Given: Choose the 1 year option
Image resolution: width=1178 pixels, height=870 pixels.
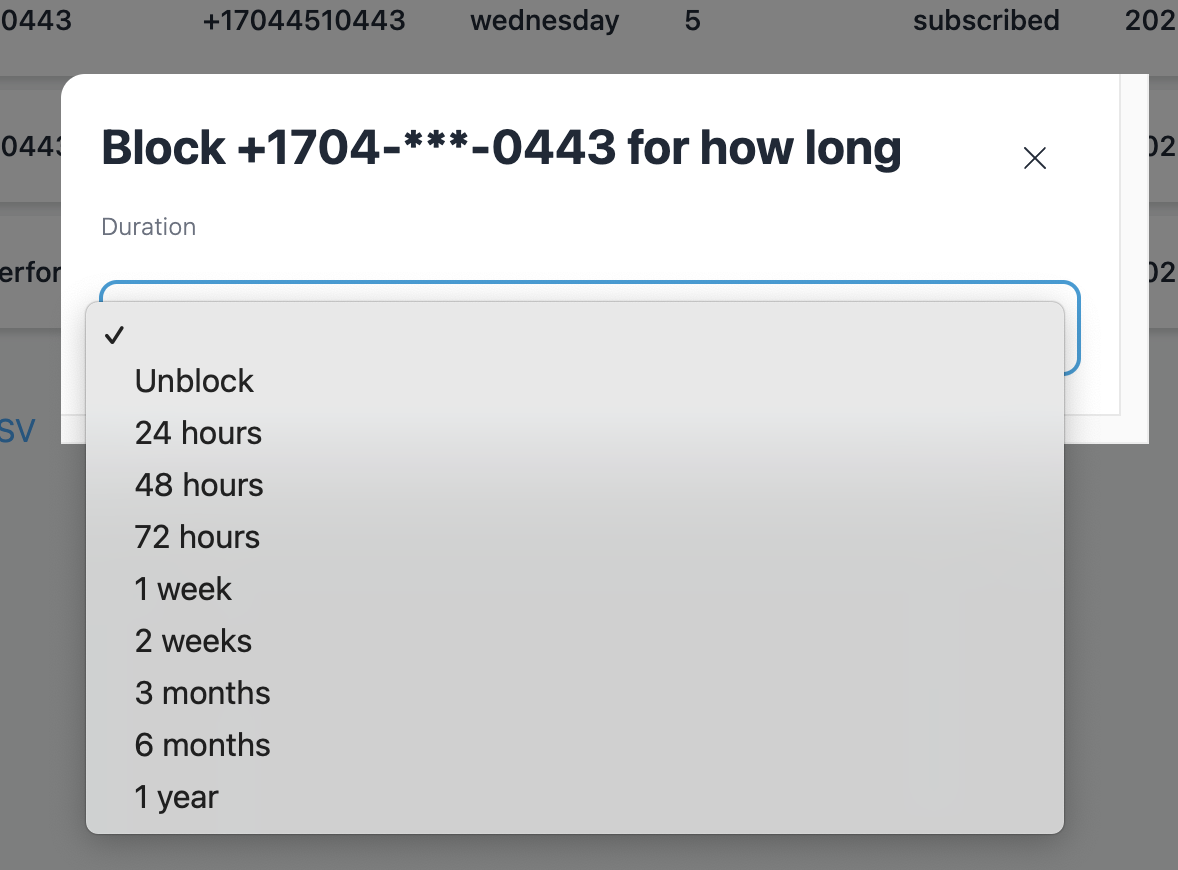Looking at the screenshot, I should [x=176, y=797].
